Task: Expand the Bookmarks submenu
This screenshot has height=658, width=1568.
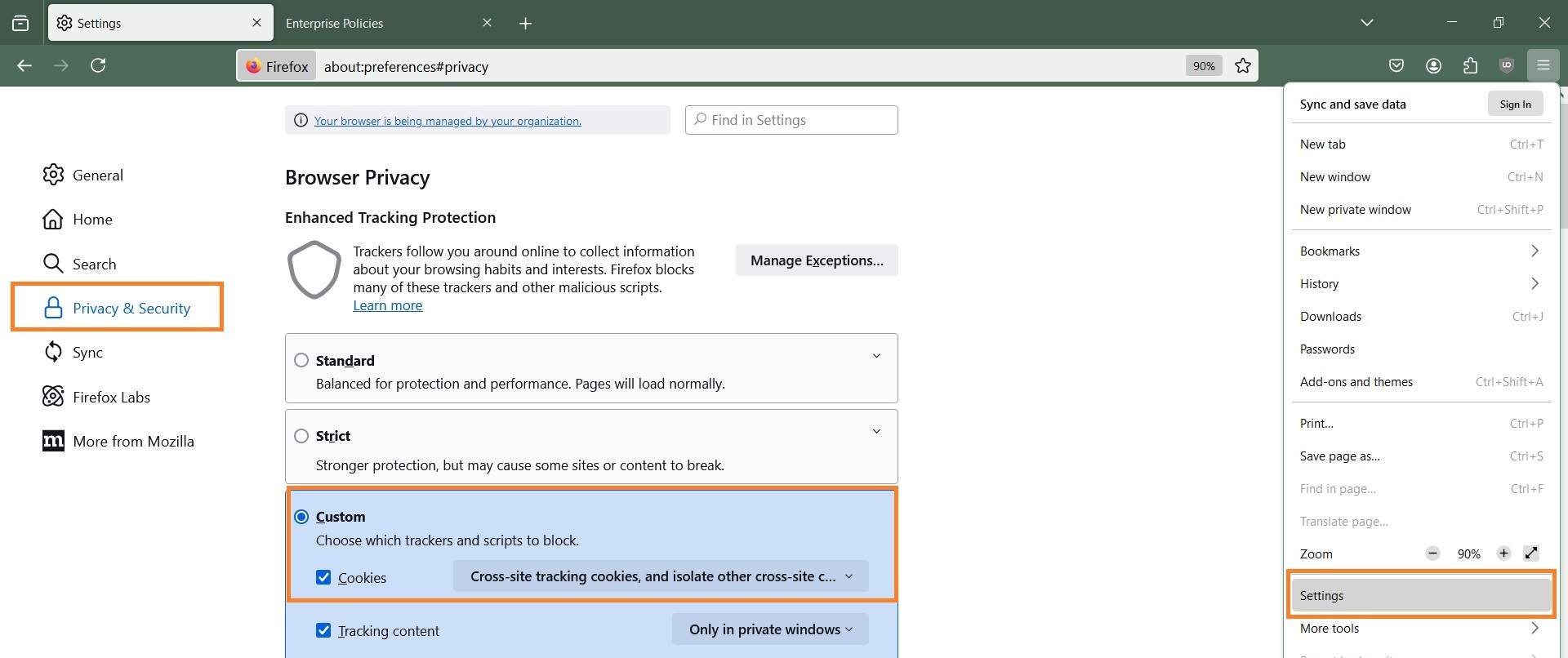Action: [x=1421, y=251]
